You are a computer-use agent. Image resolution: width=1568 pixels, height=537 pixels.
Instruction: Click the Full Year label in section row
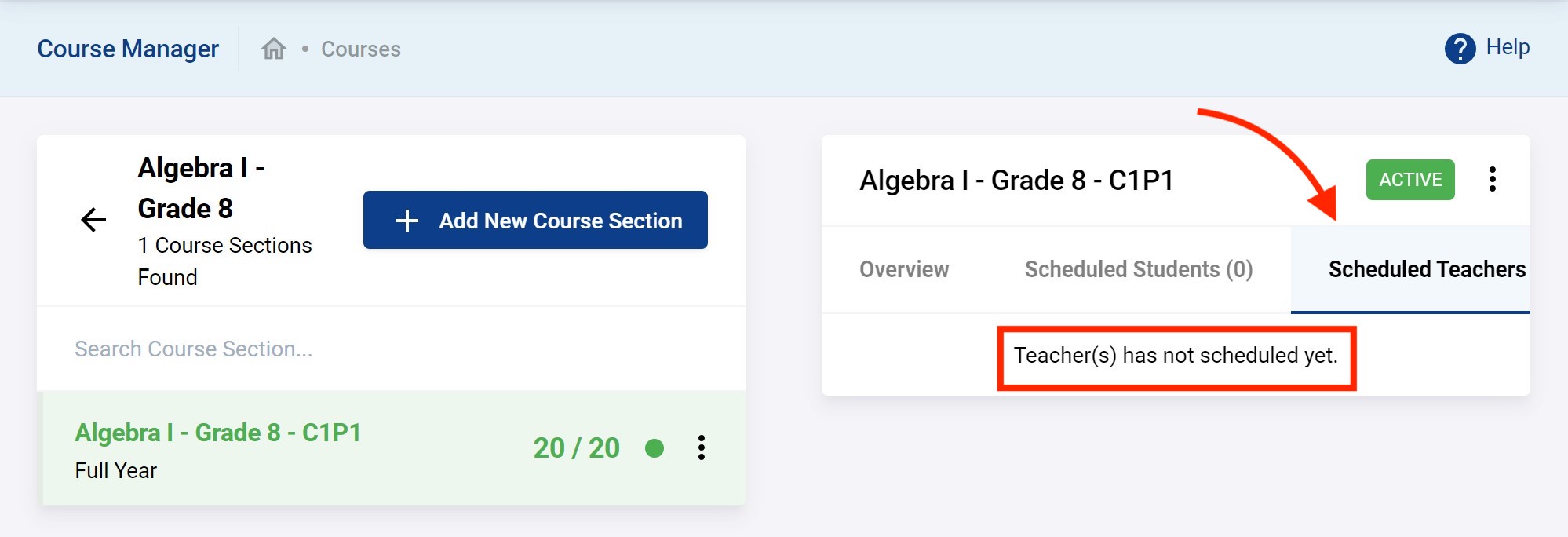pos(116,471)
